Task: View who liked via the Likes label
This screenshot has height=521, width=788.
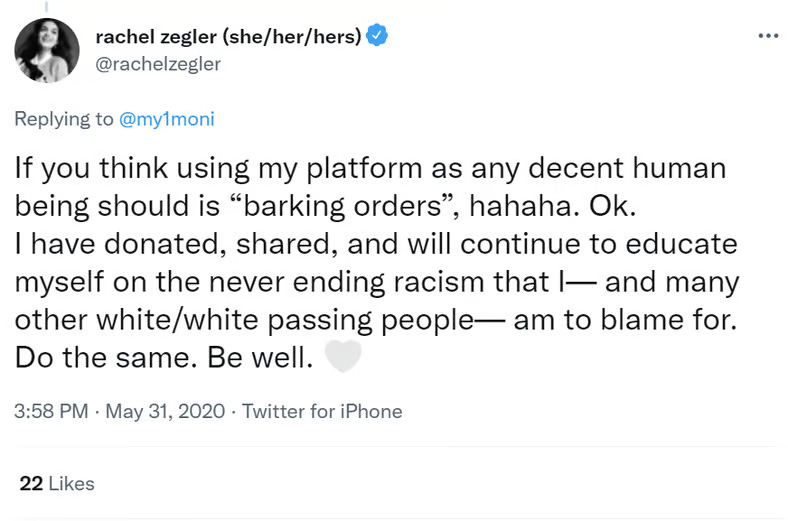Action: (x=72, y=484)
